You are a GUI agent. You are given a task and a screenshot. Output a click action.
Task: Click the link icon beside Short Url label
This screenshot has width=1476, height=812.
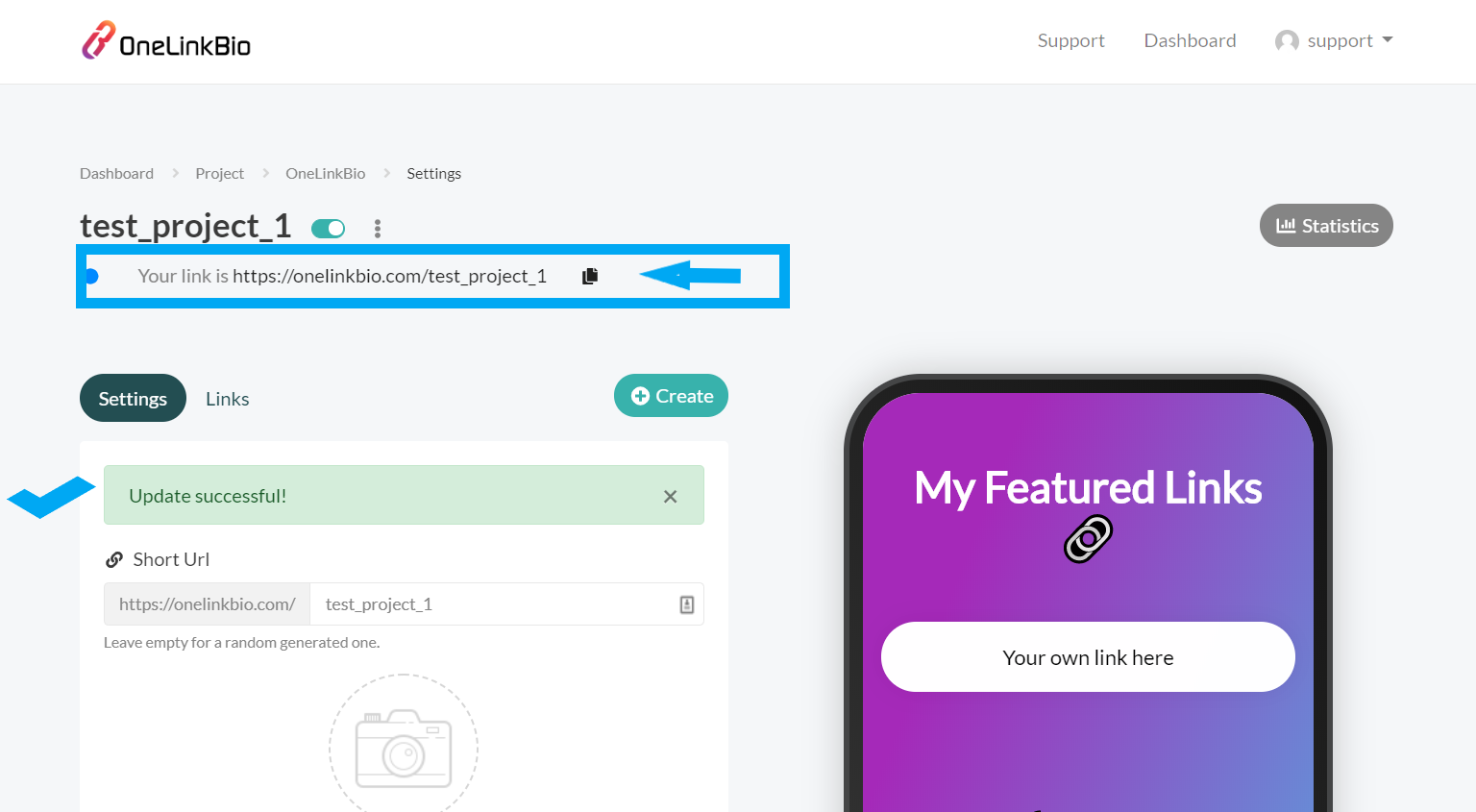pos(114,559)
